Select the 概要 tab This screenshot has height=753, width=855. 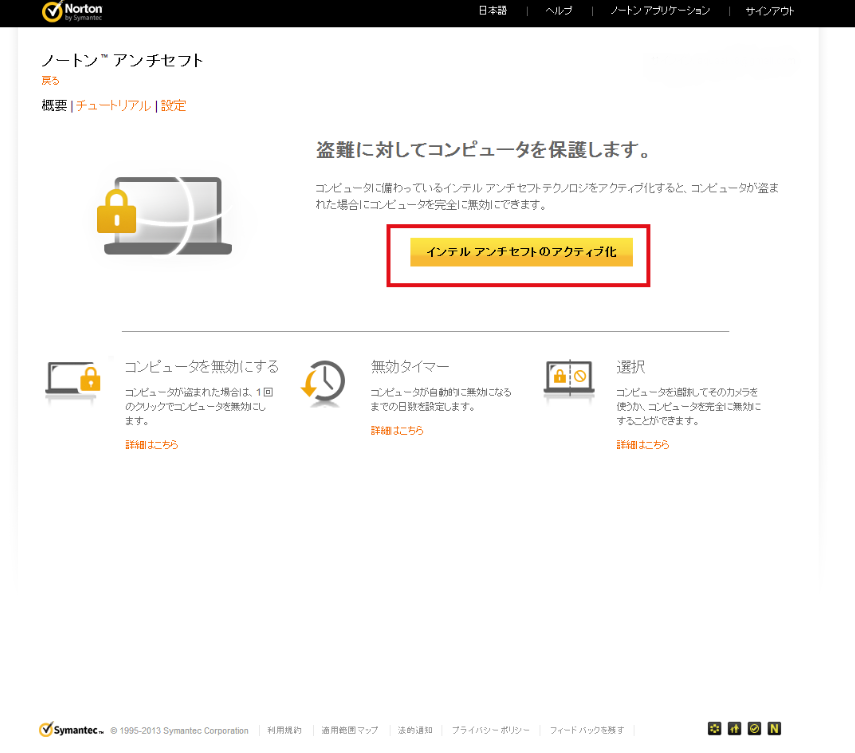point(54,105)
